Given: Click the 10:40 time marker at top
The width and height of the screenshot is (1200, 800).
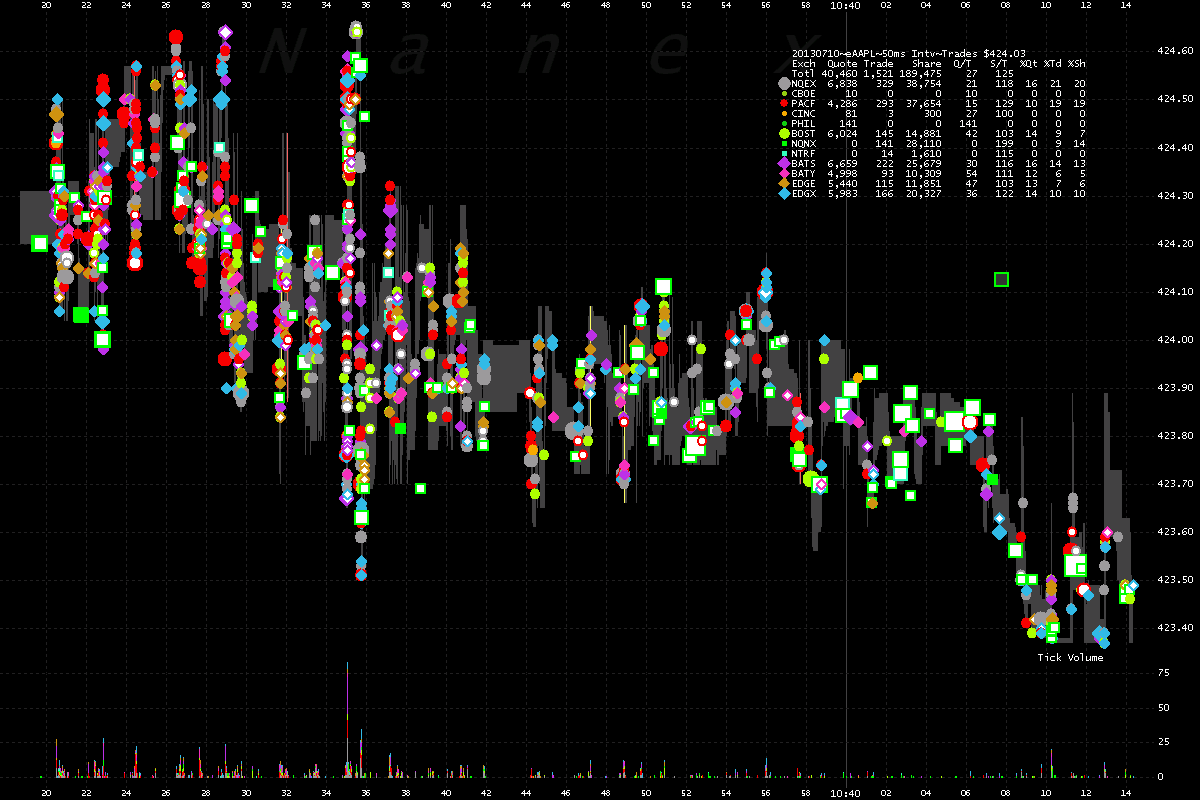Looking at the screenshot, I should click(846, 5).
